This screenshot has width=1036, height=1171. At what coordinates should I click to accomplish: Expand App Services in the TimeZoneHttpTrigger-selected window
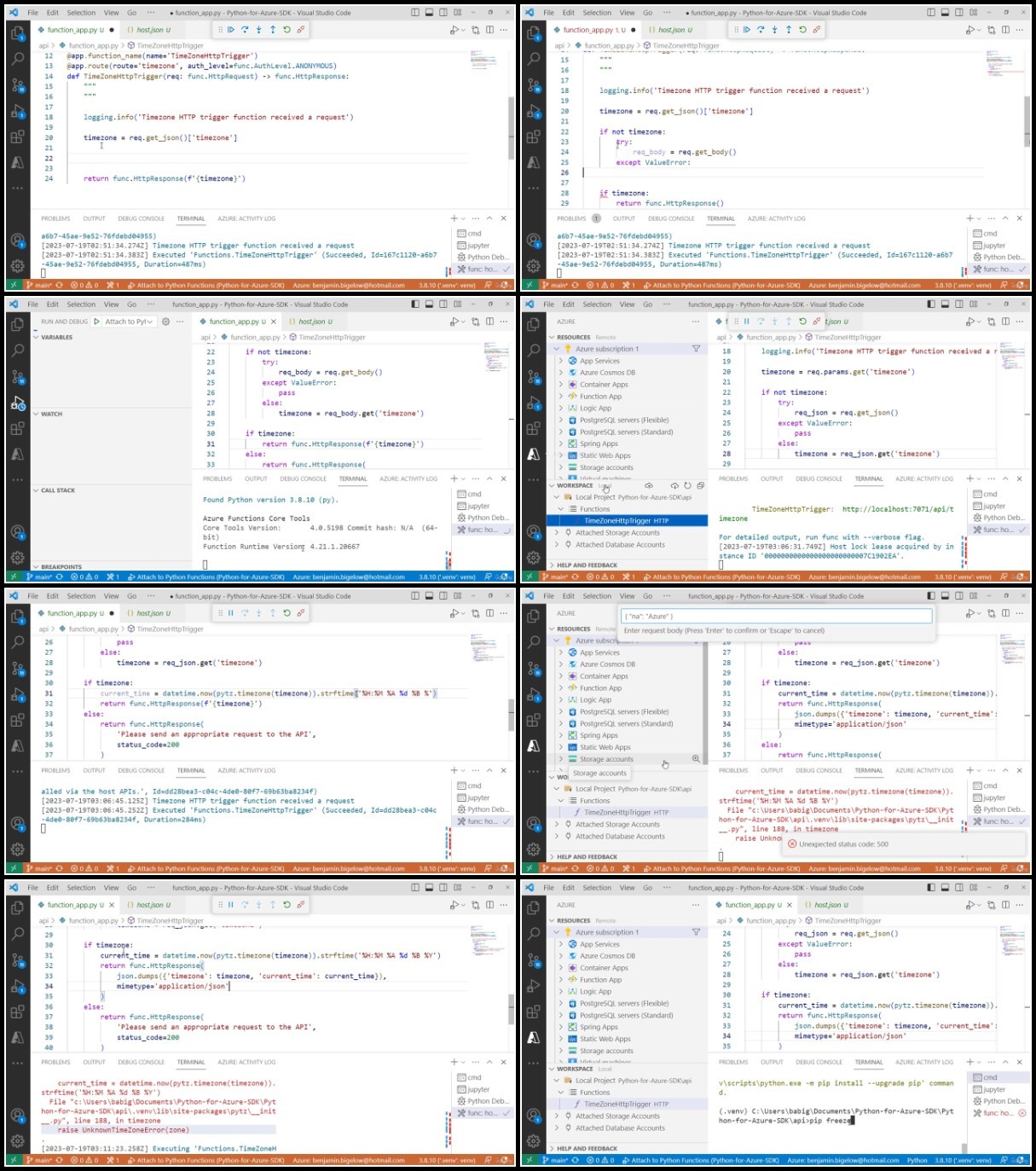point(561,361)
